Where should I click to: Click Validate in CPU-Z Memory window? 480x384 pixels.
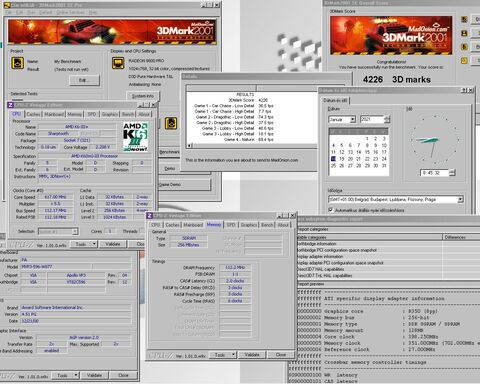pos(252,355)
